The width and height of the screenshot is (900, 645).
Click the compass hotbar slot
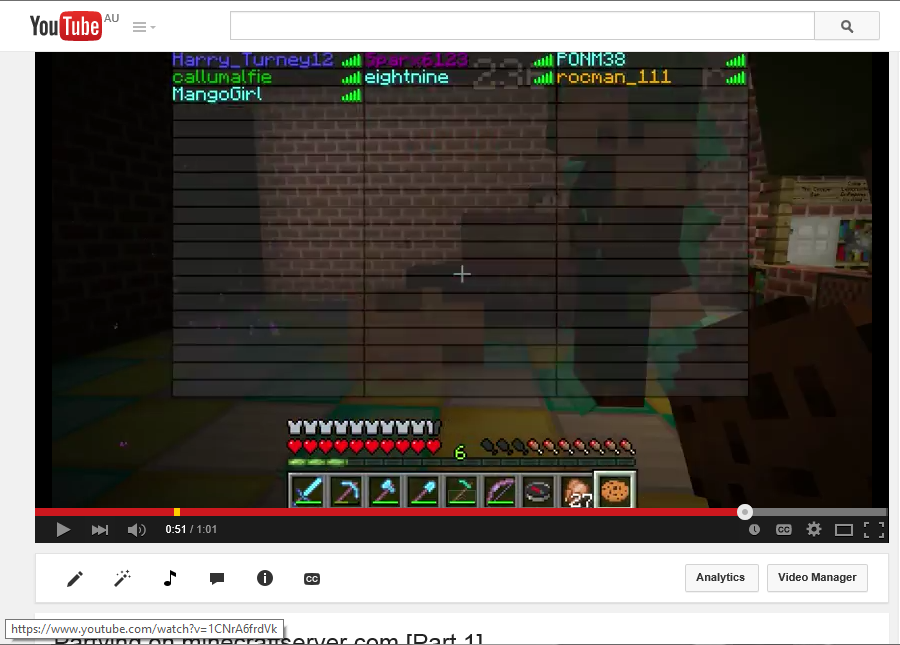pos(538,491)
